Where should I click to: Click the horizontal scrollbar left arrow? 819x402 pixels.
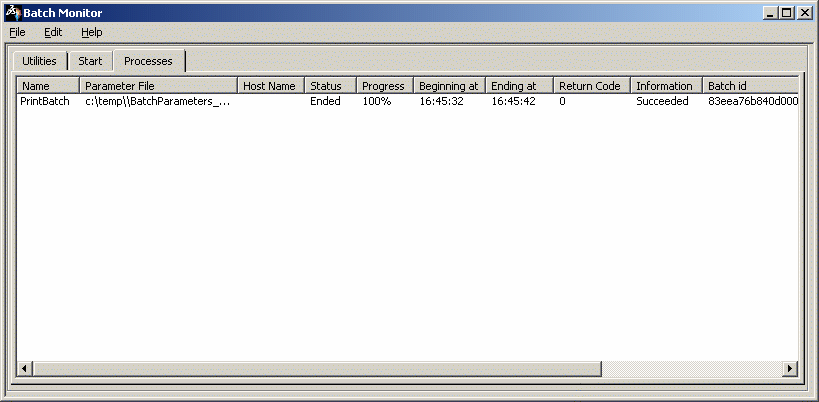click(24, 369)
